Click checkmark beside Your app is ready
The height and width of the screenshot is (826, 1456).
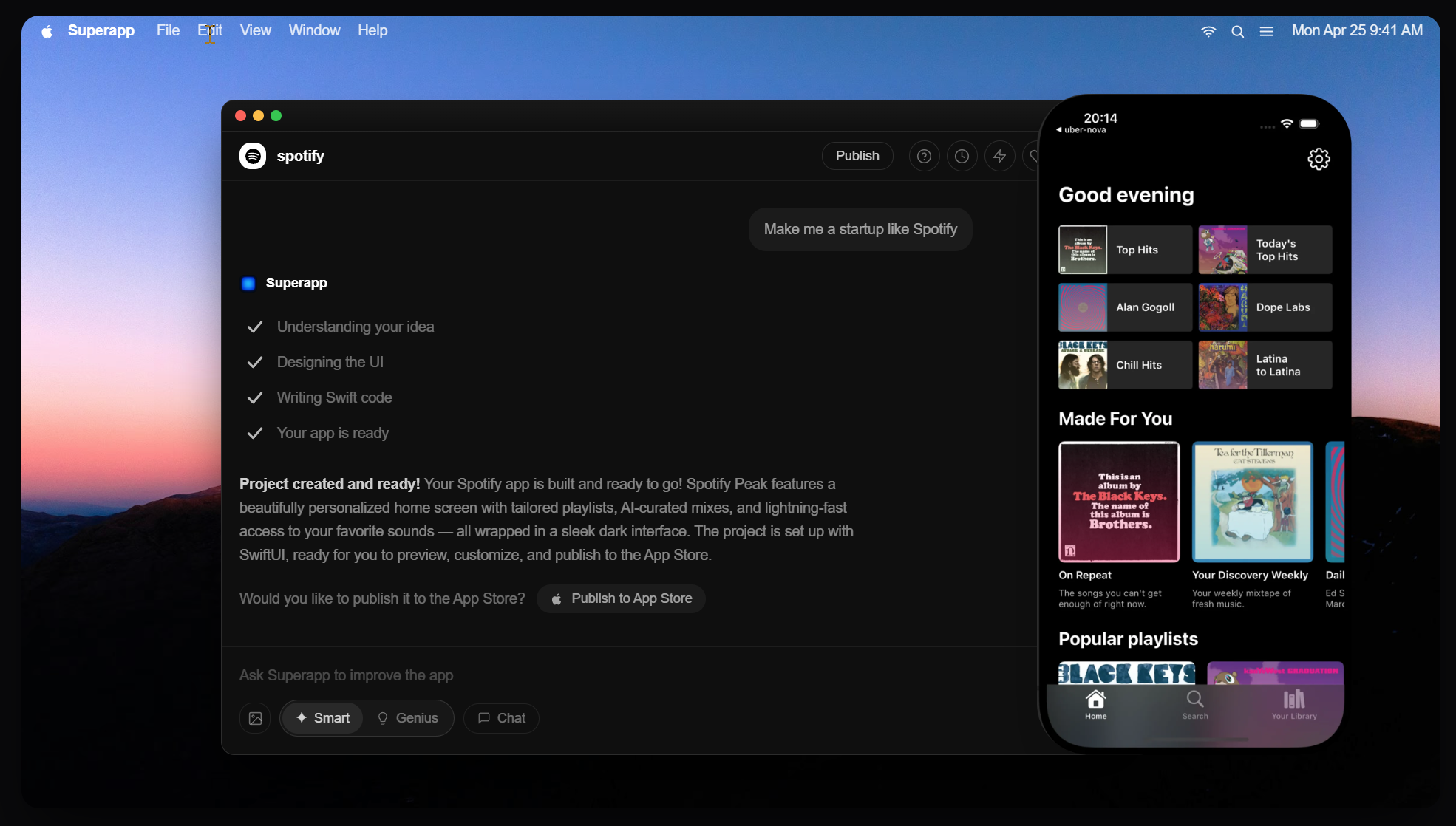(x=255, y=433)
